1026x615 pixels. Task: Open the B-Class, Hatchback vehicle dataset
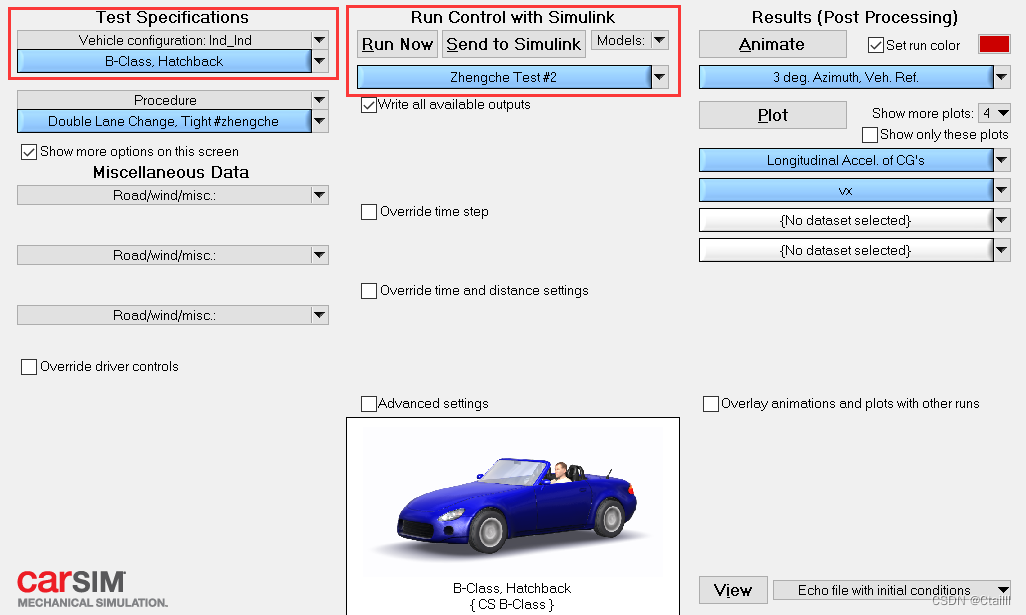coord(164,62)
